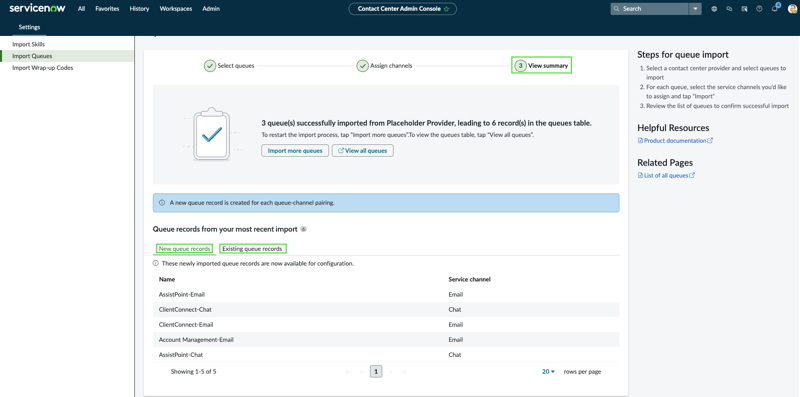Image resolution: width=800 pixels, height=397 pixels.
Task: Select the Settings tab
Action: tap(29, 27)
